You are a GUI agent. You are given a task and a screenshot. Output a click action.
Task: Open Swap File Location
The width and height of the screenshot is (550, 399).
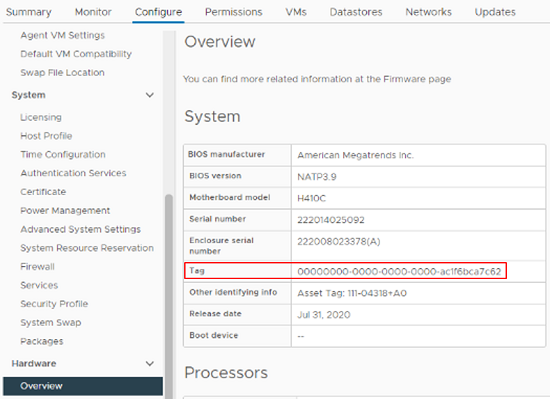tap(62, 73)
